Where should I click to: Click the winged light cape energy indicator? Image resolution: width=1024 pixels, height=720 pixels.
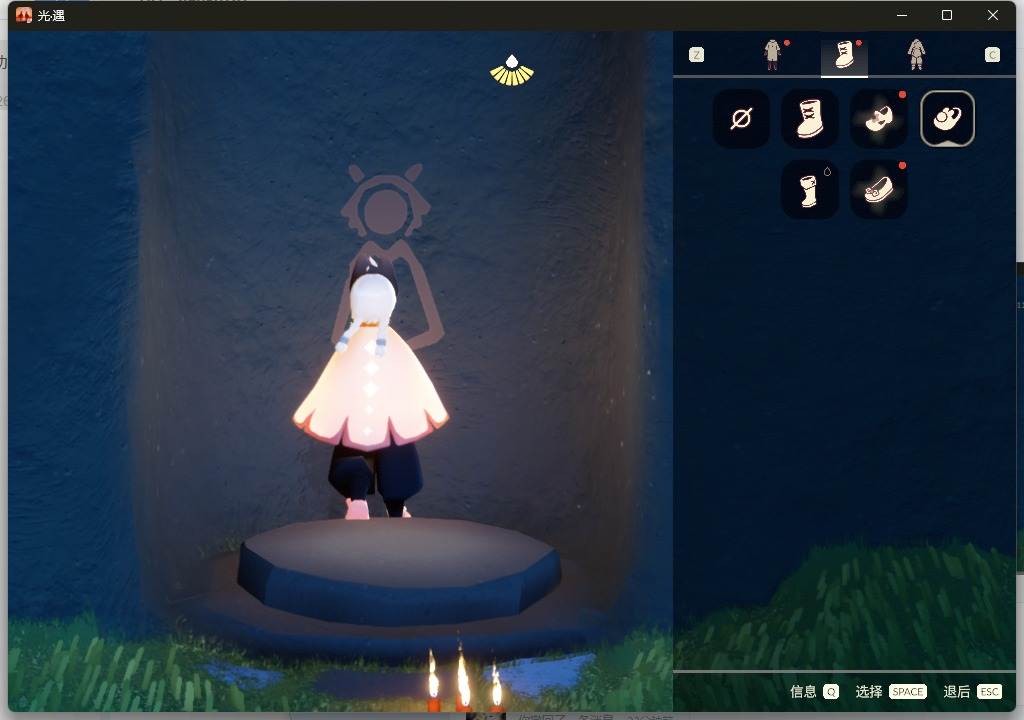click(x=512, y=71)
